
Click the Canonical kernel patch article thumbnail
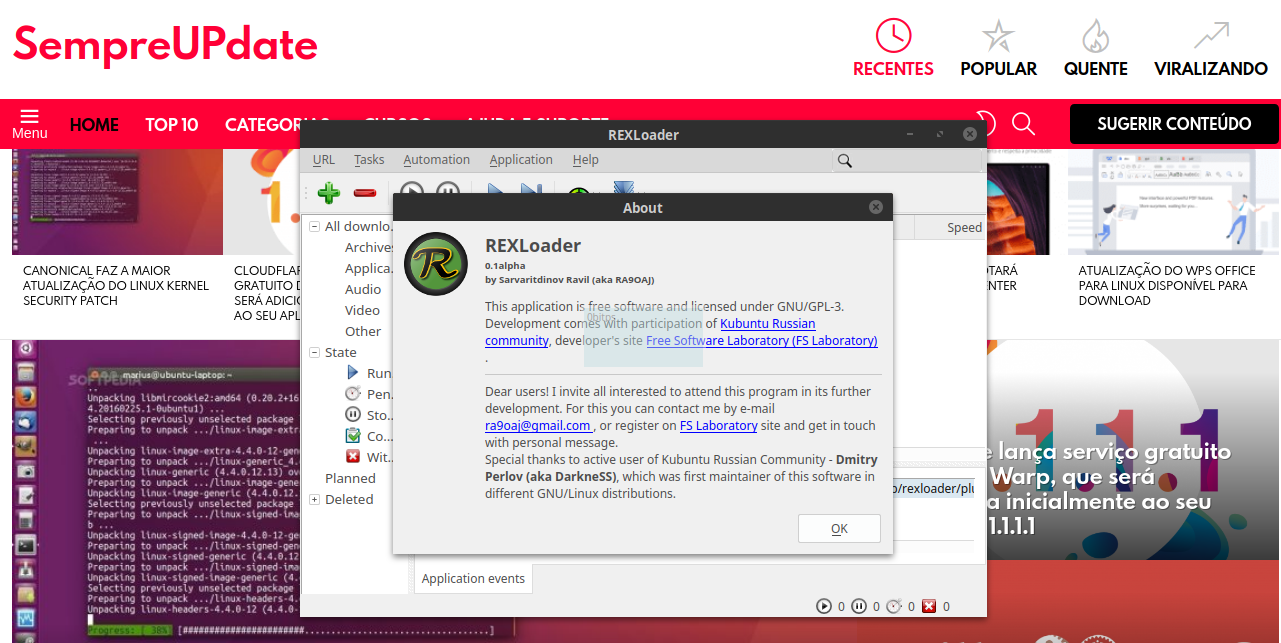click(117, 201)
